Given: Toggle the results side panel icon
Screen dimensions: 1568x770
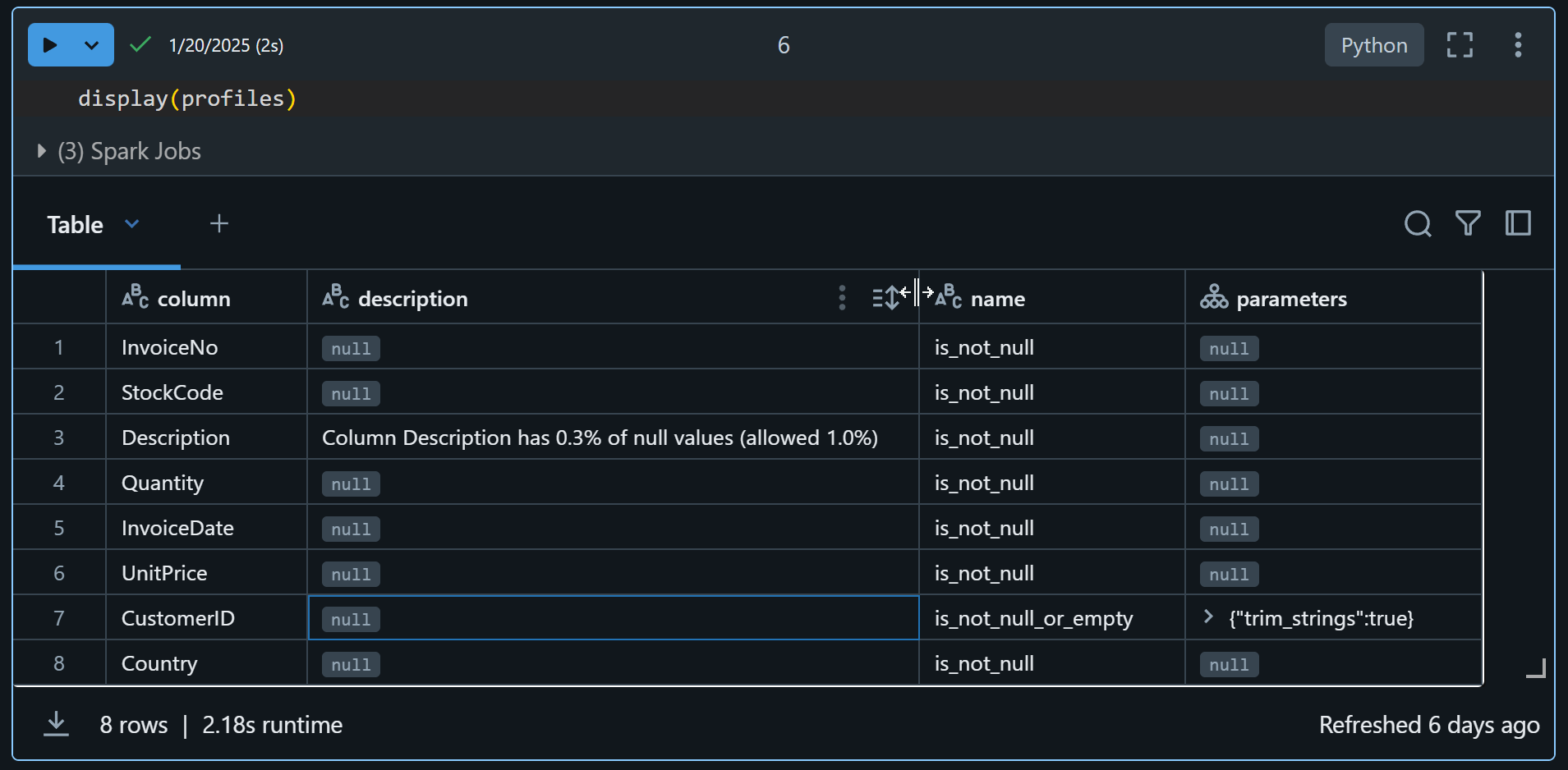Looking at the screenshot, I should (1518, 223).
